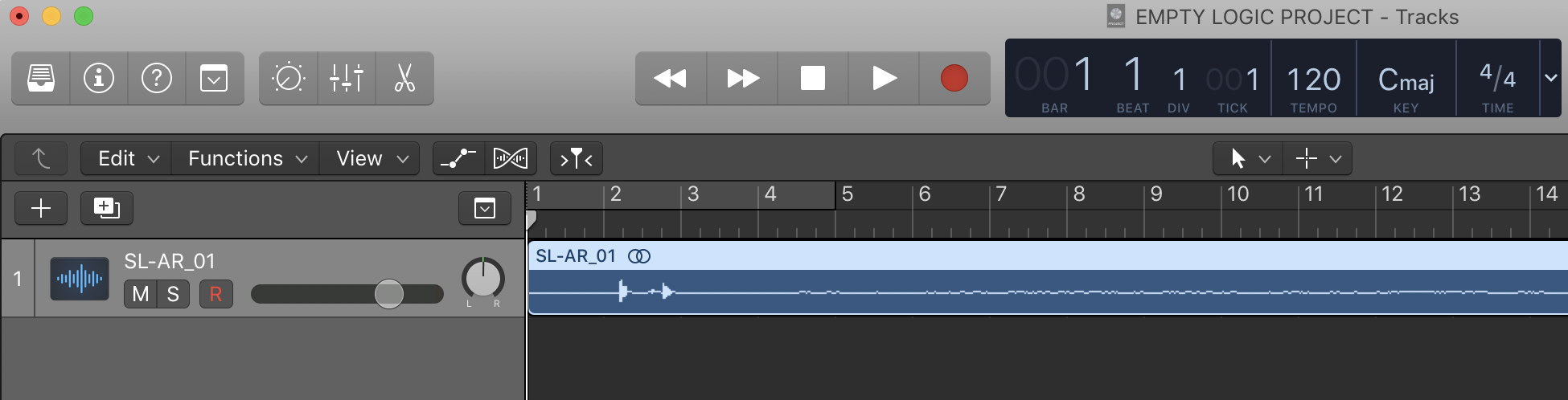Open the secondary marquee tool dropdown
The width and height of the screenshot is (1568, 400).
[x=1318, y=158]
